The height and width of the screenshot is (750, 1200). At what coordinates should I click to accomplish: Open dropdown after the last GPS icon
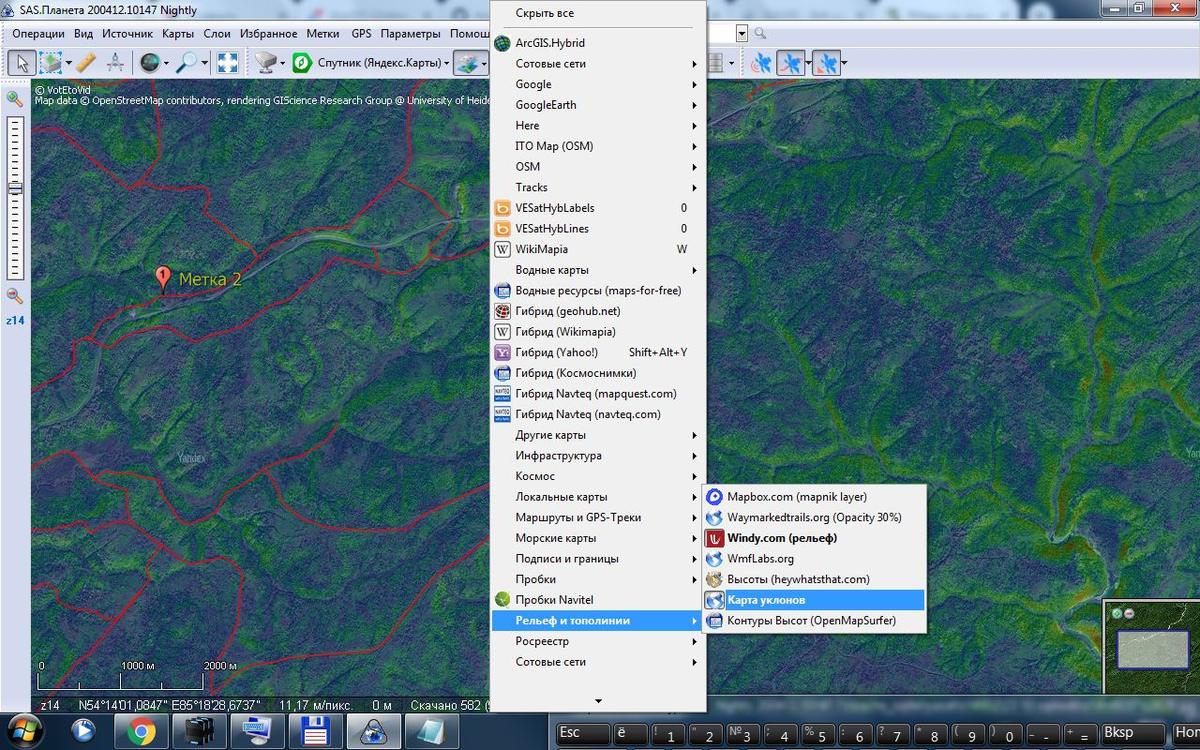click(844, 63)
